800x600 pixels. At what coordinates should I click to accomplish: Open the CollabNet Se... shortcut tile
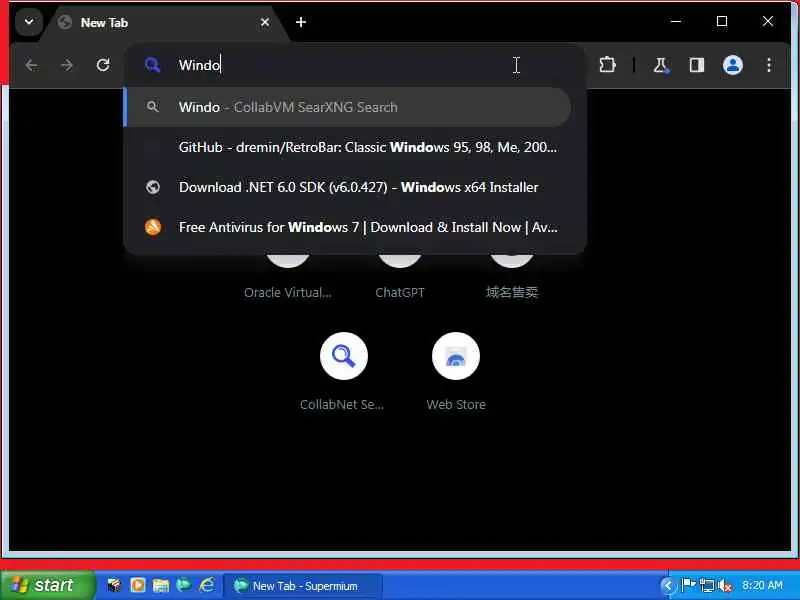343,356
